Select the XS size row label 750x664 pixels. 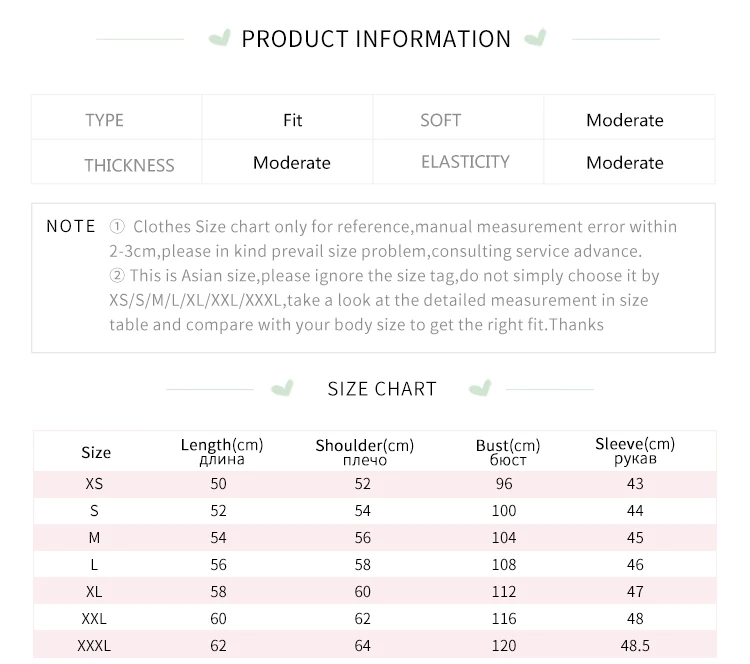(94, 484)
